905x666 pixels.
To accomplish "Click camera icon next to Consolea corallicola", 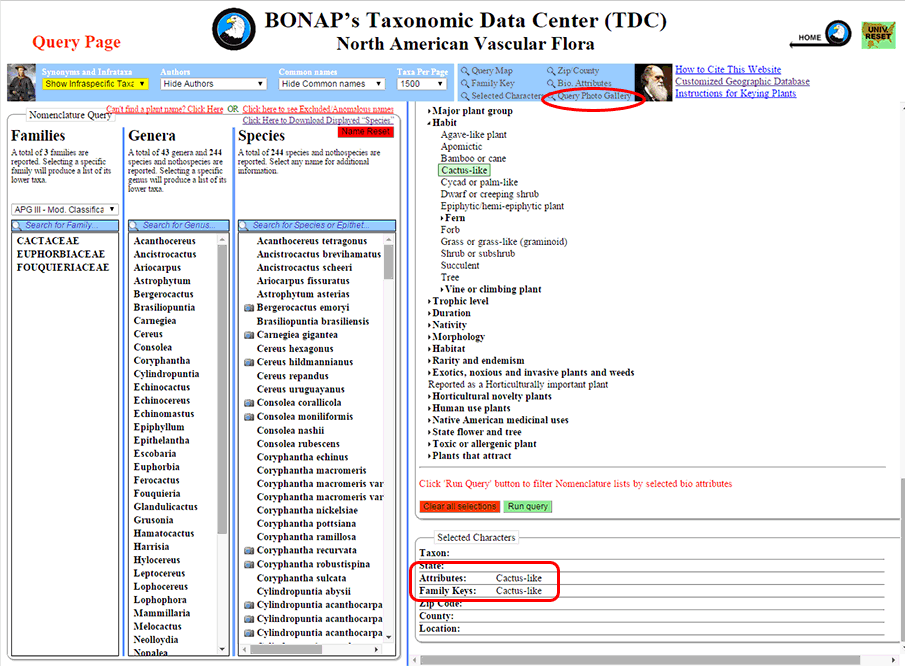I will click(x=249, y=403).
